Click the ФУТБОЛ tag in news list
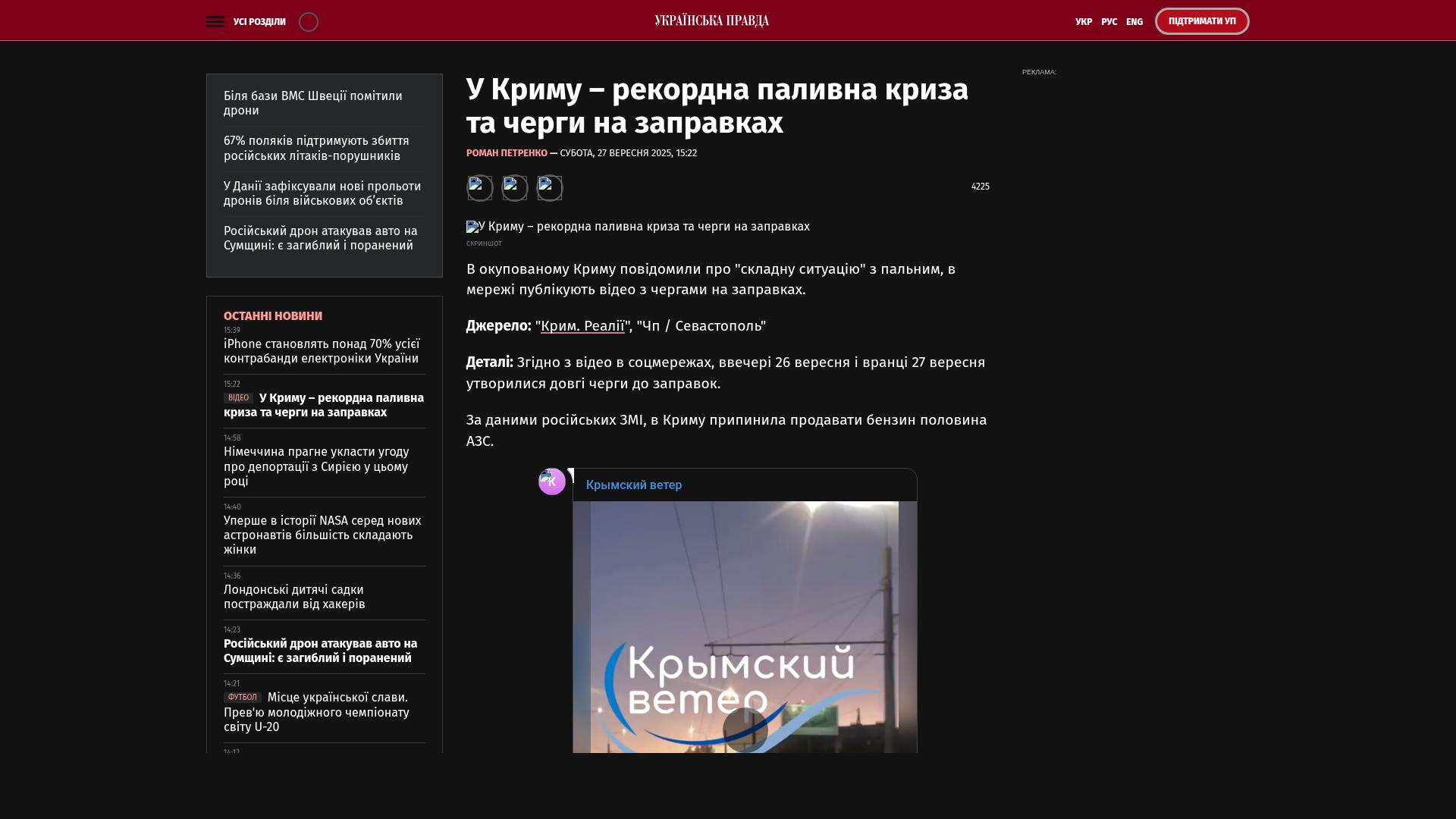The image size is (1456, 819). (x=242, y=698)
